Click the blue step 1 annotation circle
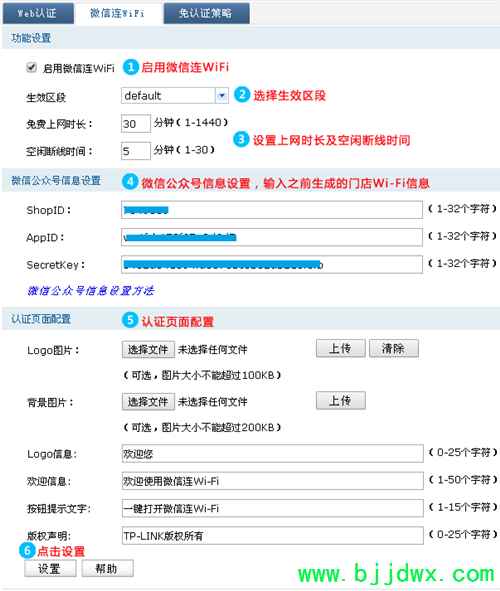This screenshot has width=500, height=591. pyautogui.click(x=131, y=67)
